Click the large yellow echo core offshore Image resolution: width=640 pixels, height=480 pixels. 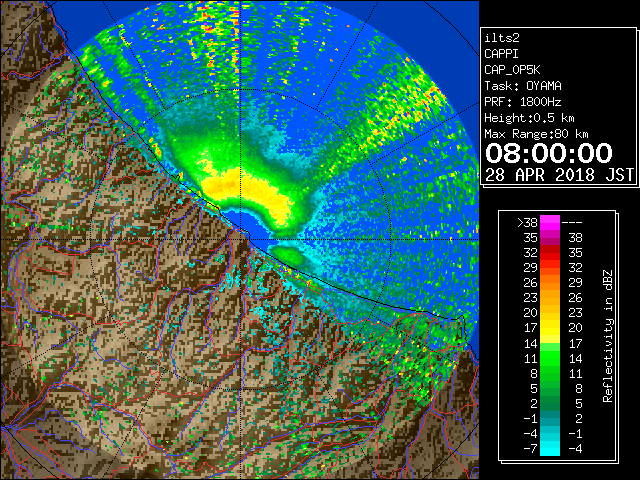point(249,192)
